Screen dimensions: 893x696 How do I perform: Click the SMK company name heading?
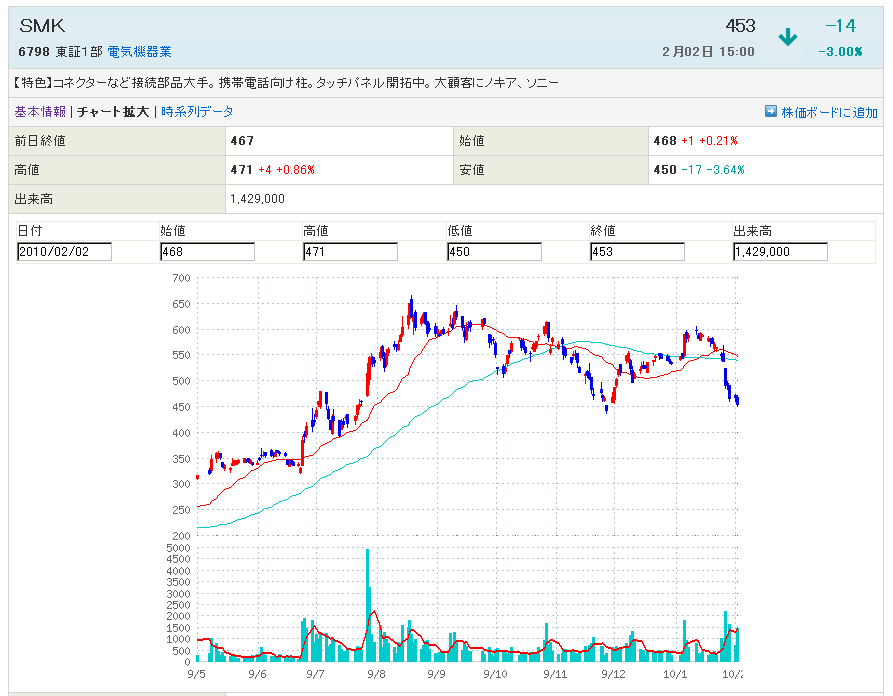point(42,26)
